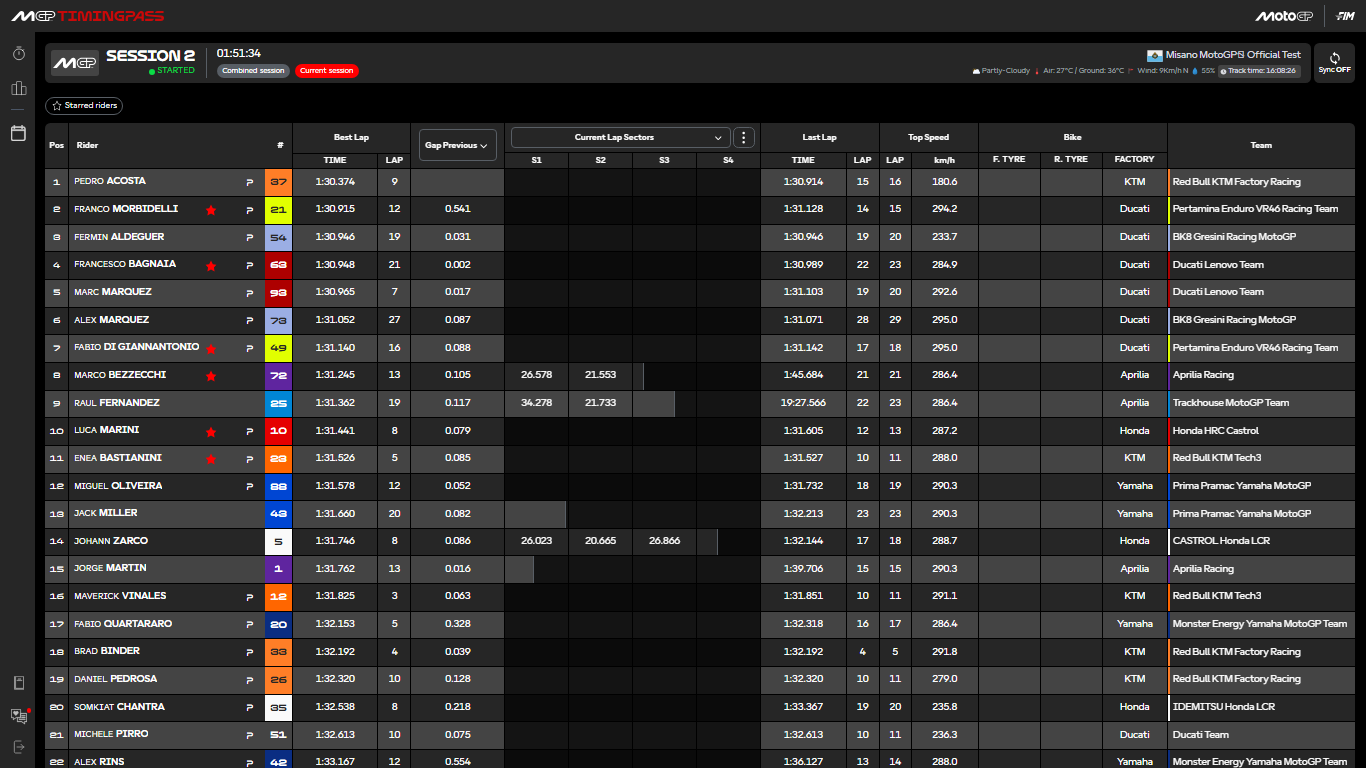Open the calendar icon in left sidebar
This screenshot has width=1366, height=768.
(18, 133)
